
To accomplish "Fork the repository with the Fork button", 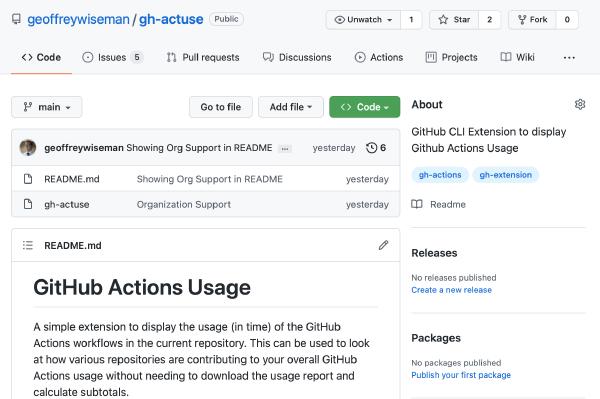I will pyautogui.click(x=532, y=20).
